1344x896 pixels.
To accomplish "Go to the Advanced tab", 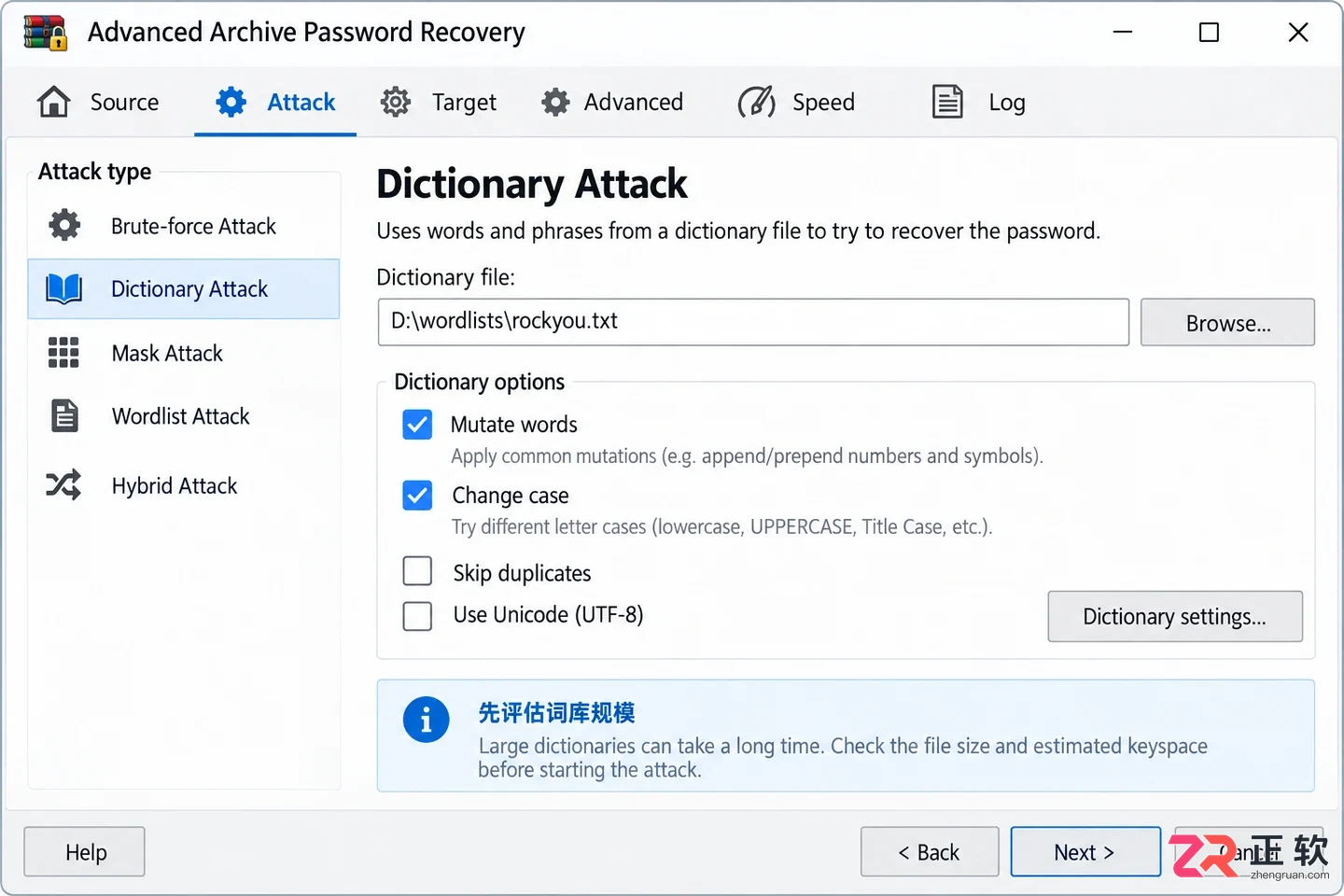I will coord(612,102).
